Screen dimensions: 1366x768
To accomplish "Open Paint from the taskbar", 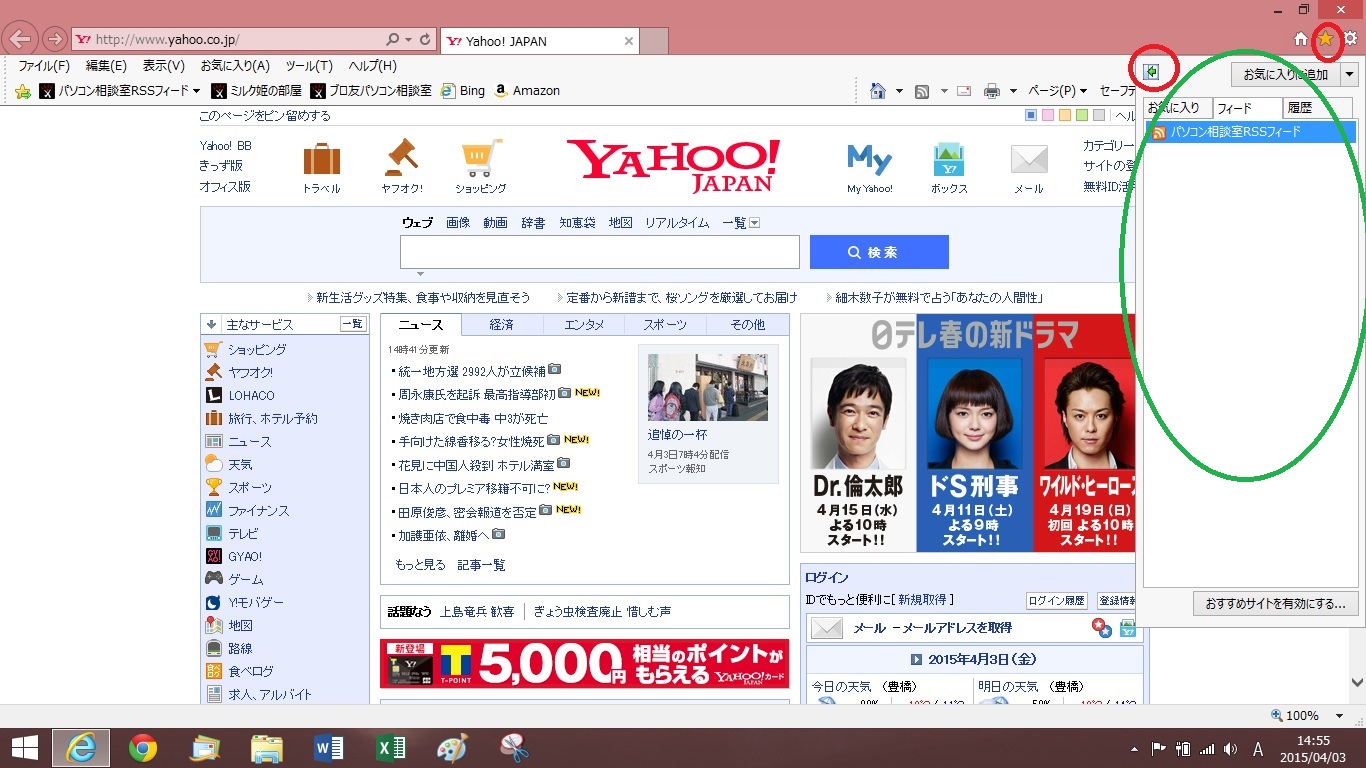I will [x=452, y=748].
